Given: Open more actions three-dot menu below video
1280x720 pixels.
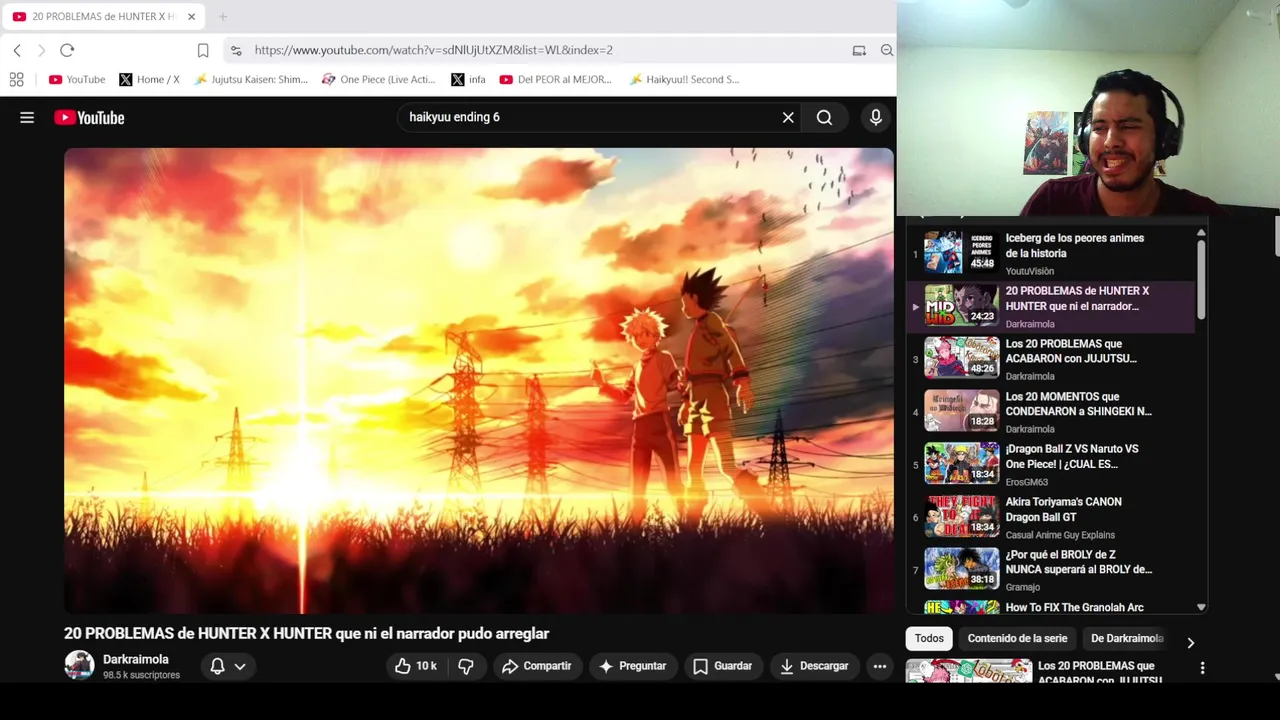Looking at the screenshot, I should (x=880, y=666).
